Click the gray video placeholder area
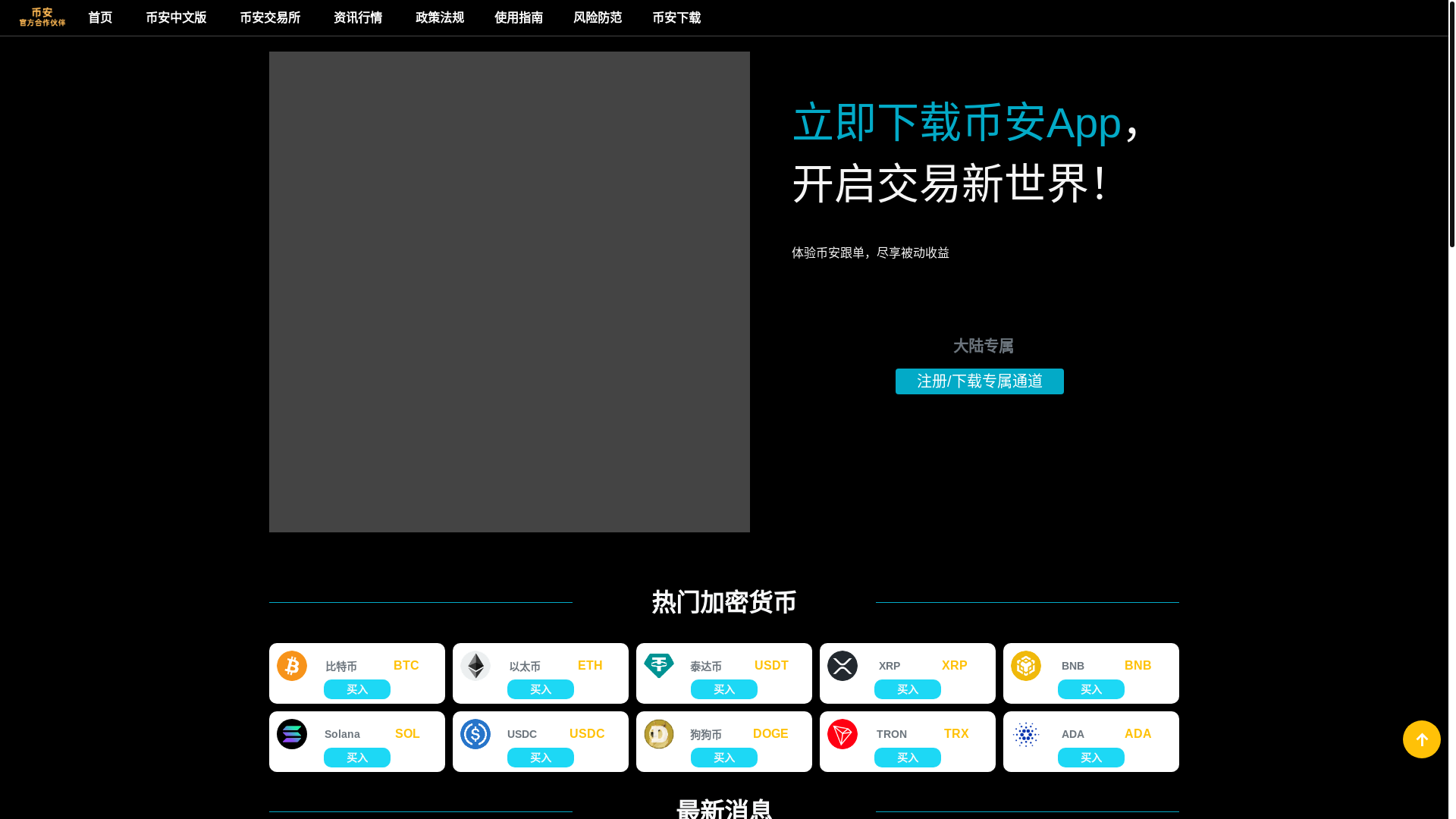1456x819 pixels. point(510,292)
